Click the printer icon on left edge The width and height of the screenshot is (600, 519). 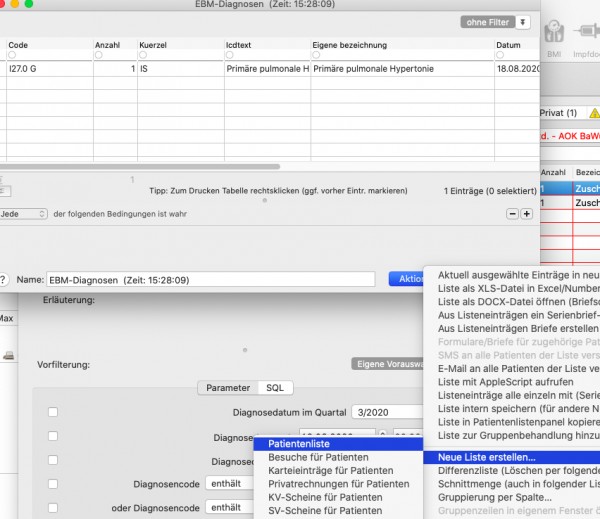[8, 356]
